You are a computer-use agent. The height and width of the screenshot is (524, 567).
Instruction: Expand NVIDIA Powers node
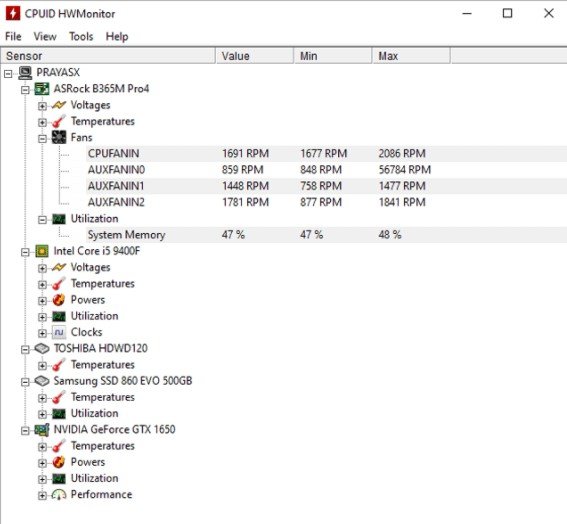point(42,463)
